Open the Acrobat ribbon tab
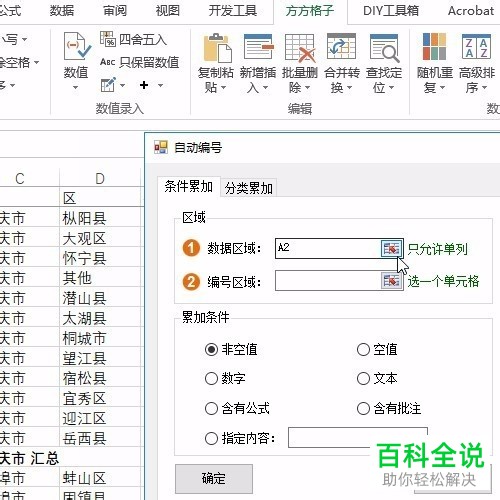This screenshot has width=500, height=500. click(471, 11)
